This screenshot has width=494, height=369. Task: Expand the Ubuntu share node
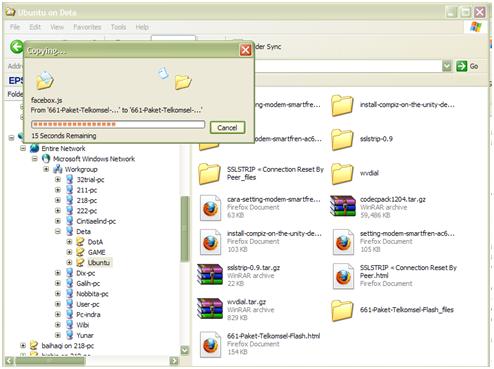[x=70, y=263]
